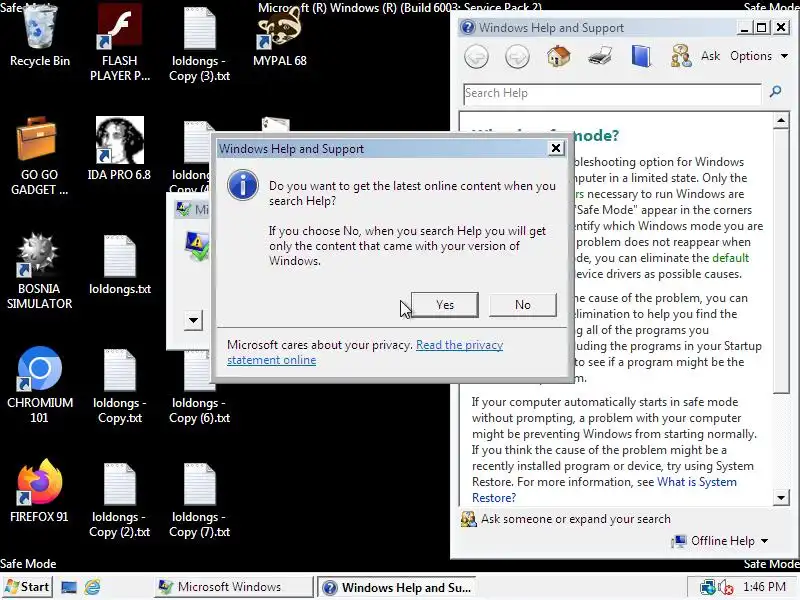Click the dropdown arrow in Microsoft Windows dialog
The height and width of the screenshot is (600, 800).
pos(193,320)
